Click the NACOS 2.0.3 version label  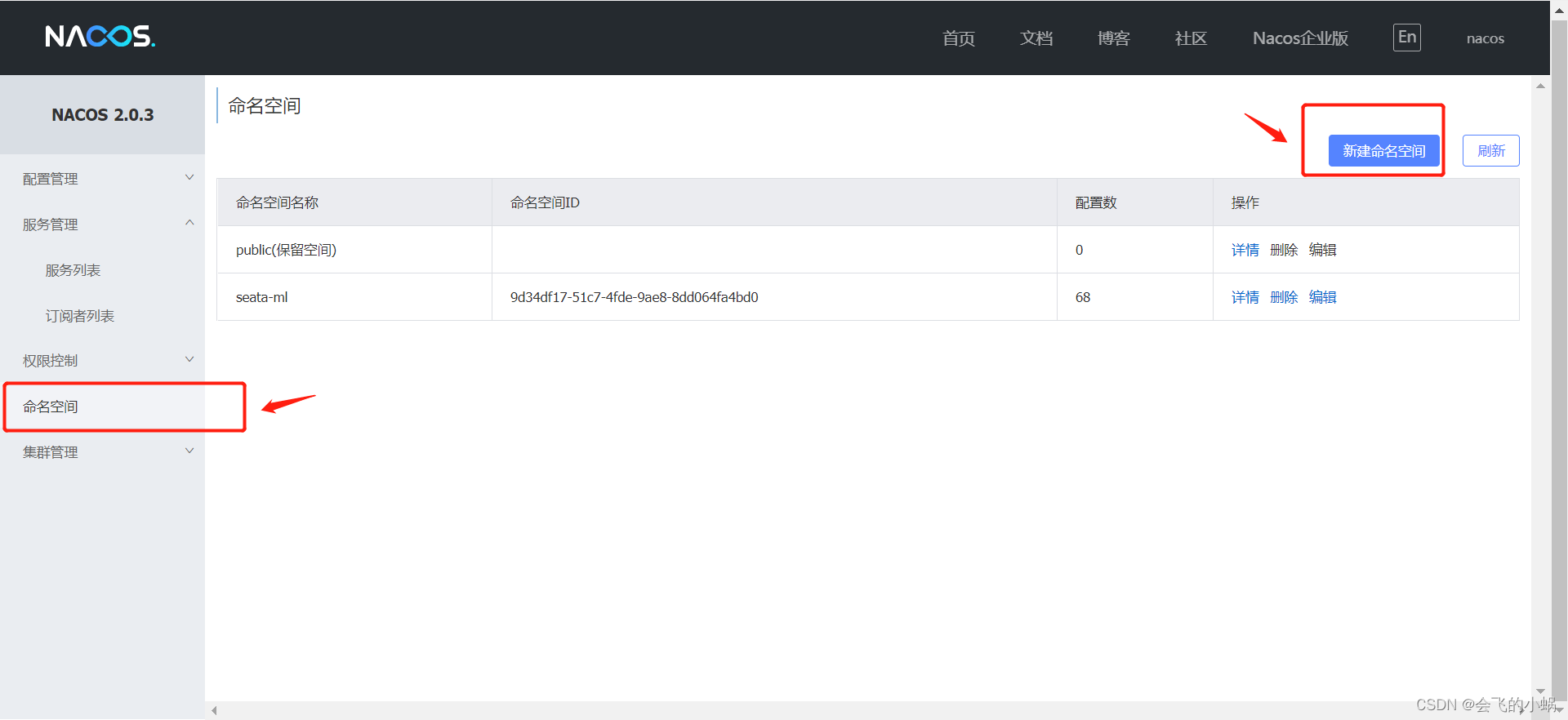103,115
